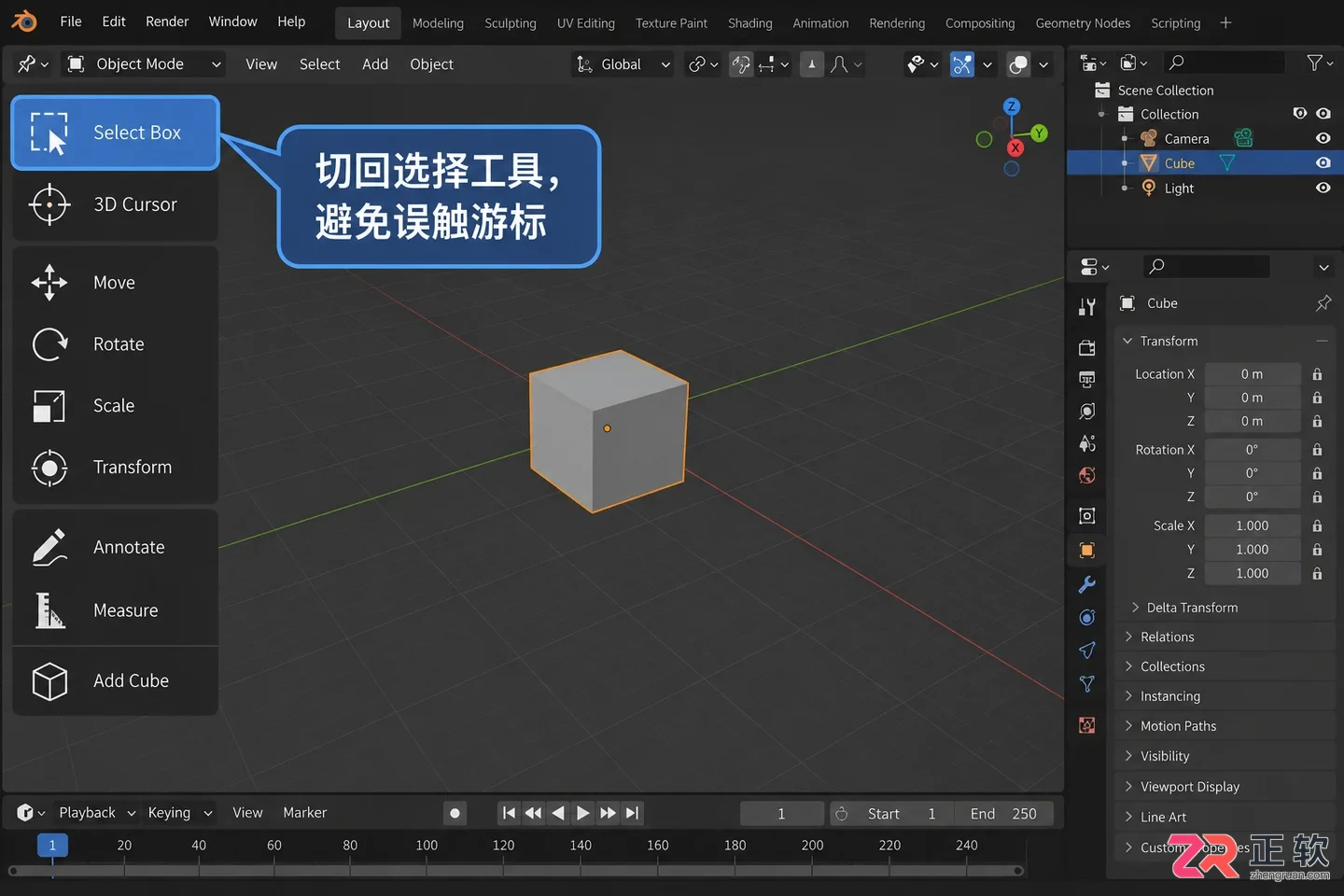Image resolution: width=1344 pixels, height=896 pixels.
Task: Toggle visibility of the Light object
Action: coord(1323,188)
